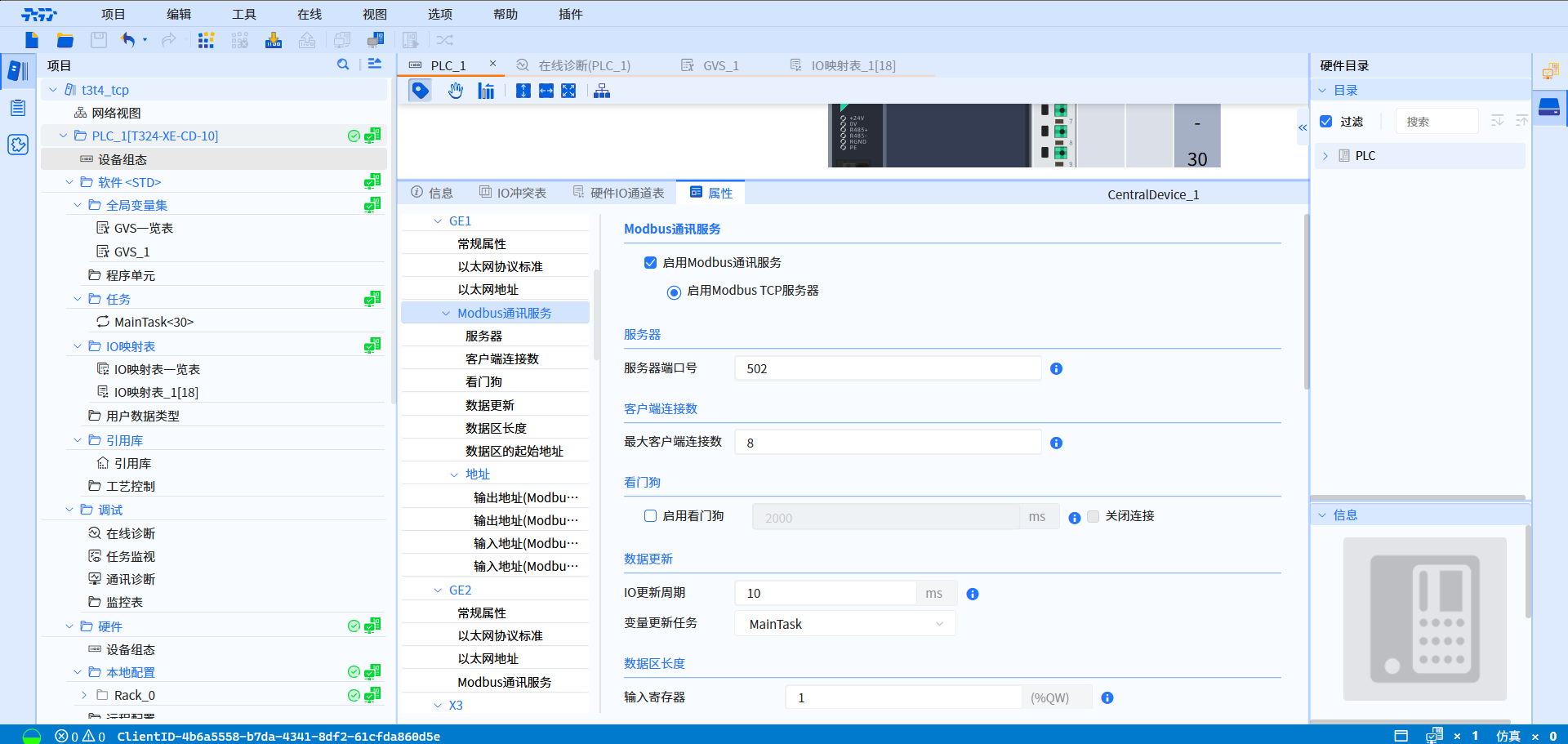Expand the PLC node in the hardware catalog

(x=1326, y=155)
